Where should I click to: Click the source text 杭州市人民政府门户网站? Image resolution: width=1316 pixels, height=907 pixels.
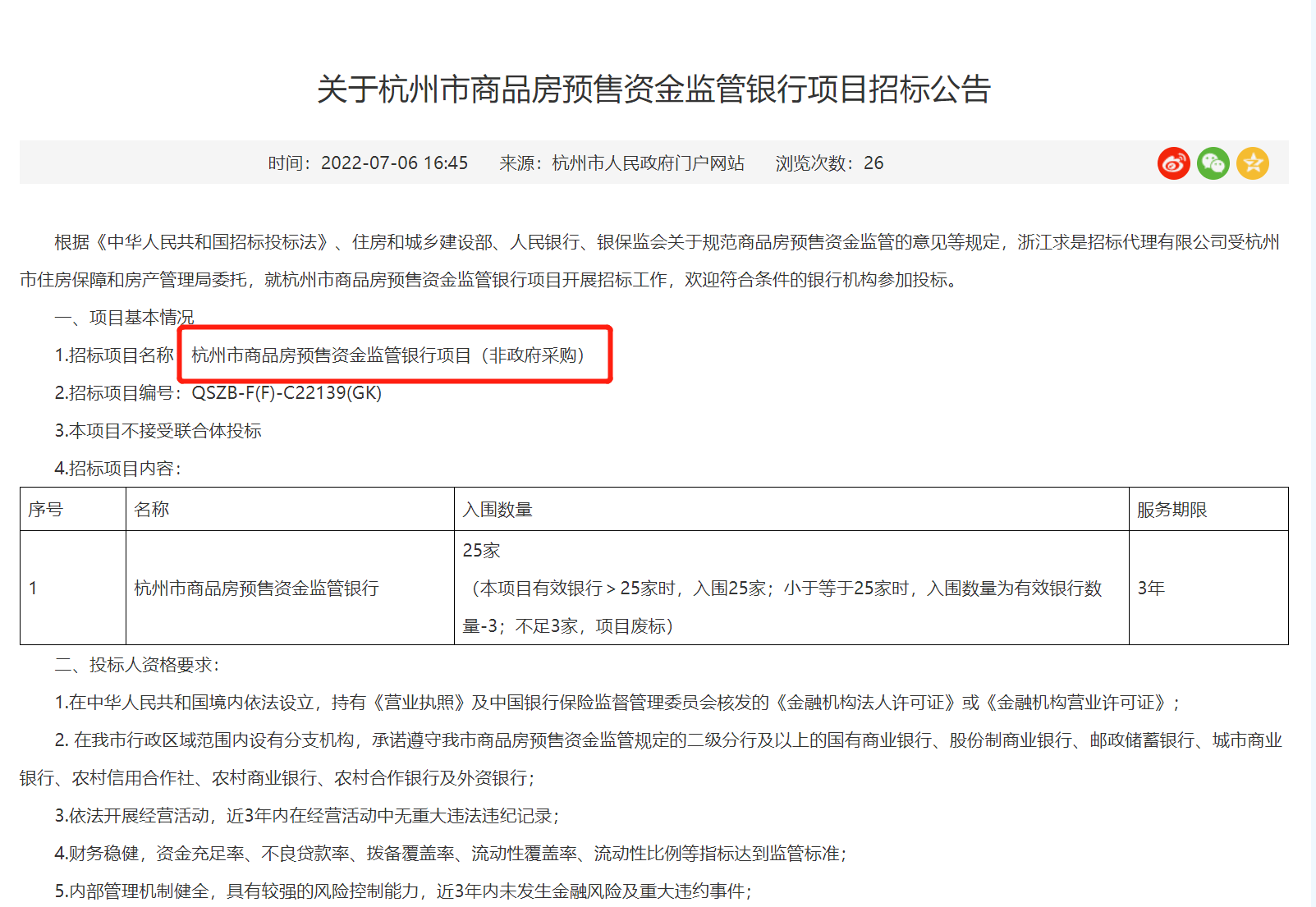648,163
